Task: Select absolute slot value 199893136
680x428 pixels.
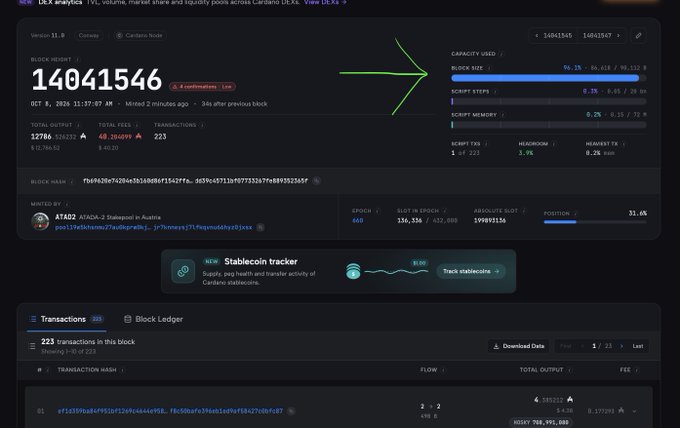Action: click(x=490, y=220)
